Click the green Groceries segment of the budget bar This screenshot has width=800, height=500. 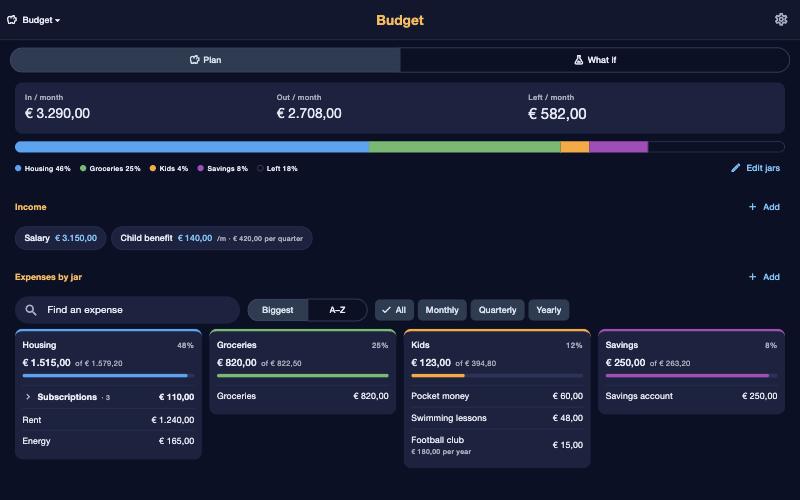click(464, 147)
